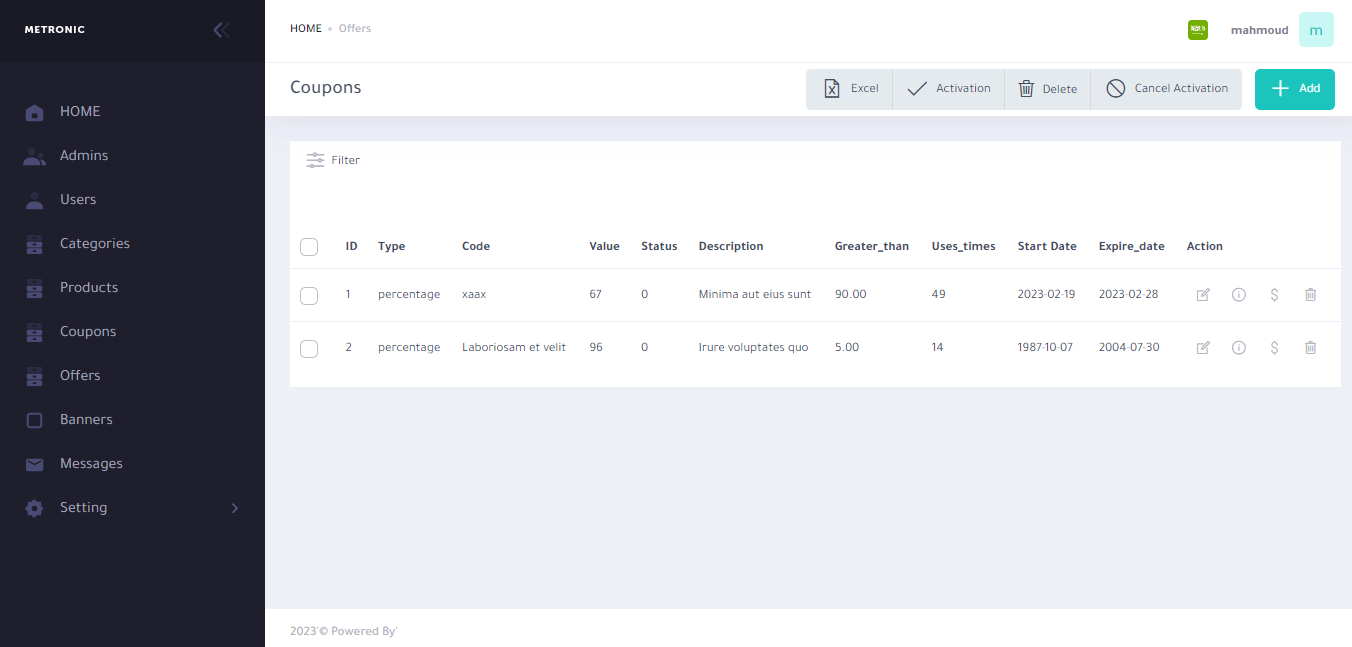Click the Cancel Activation button

click(x=1166, y=89)
